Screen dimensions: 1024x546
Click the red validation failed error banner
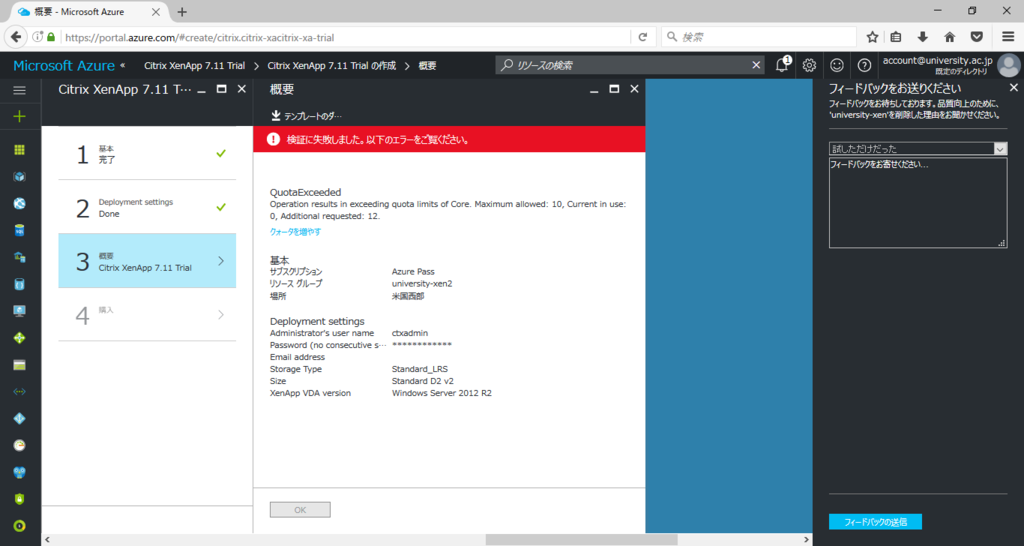click(449, 139)
